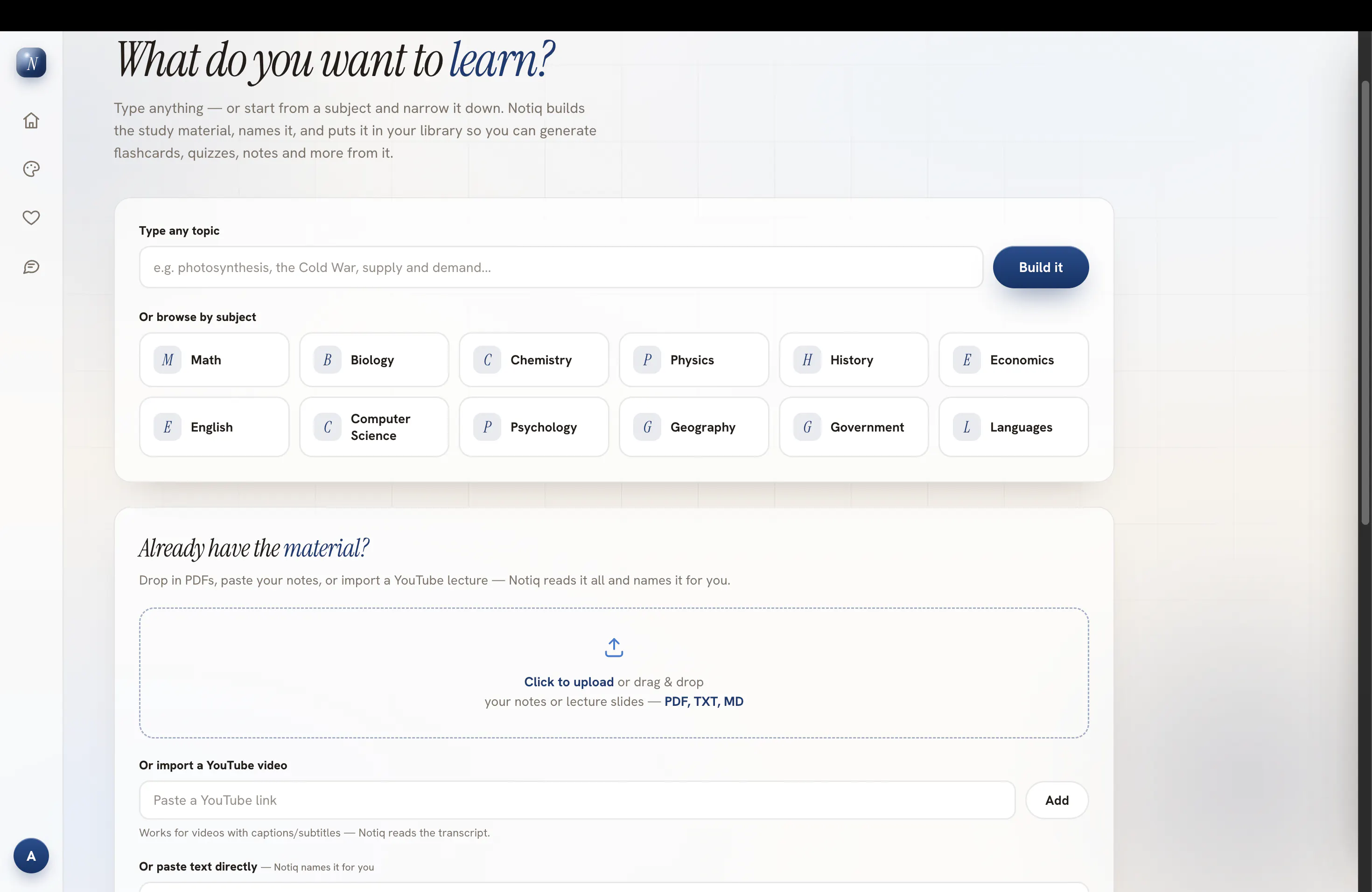Select the Biology subject card
1372x892 pixels.
pos(374,360)
